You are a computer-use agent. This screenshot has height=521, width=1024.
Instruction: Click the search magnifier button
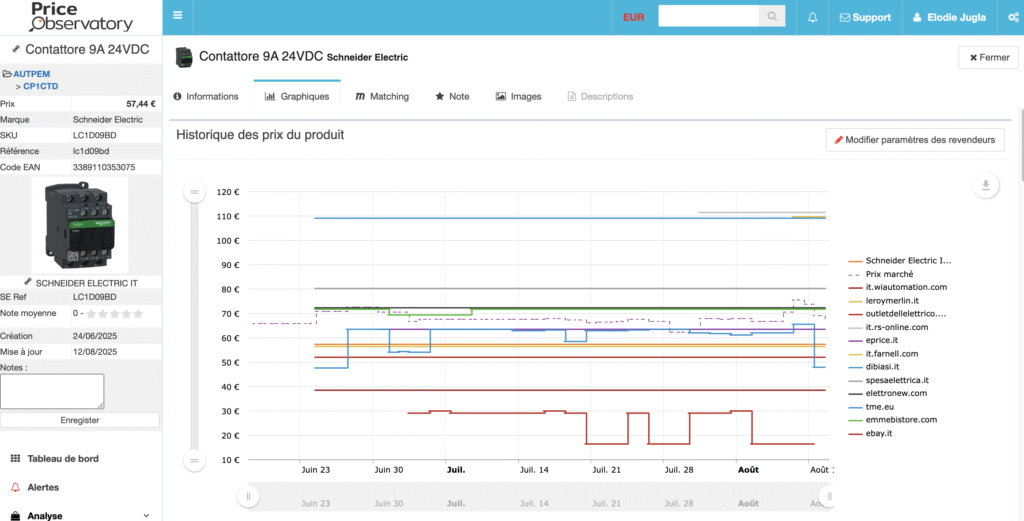point(772,17)
